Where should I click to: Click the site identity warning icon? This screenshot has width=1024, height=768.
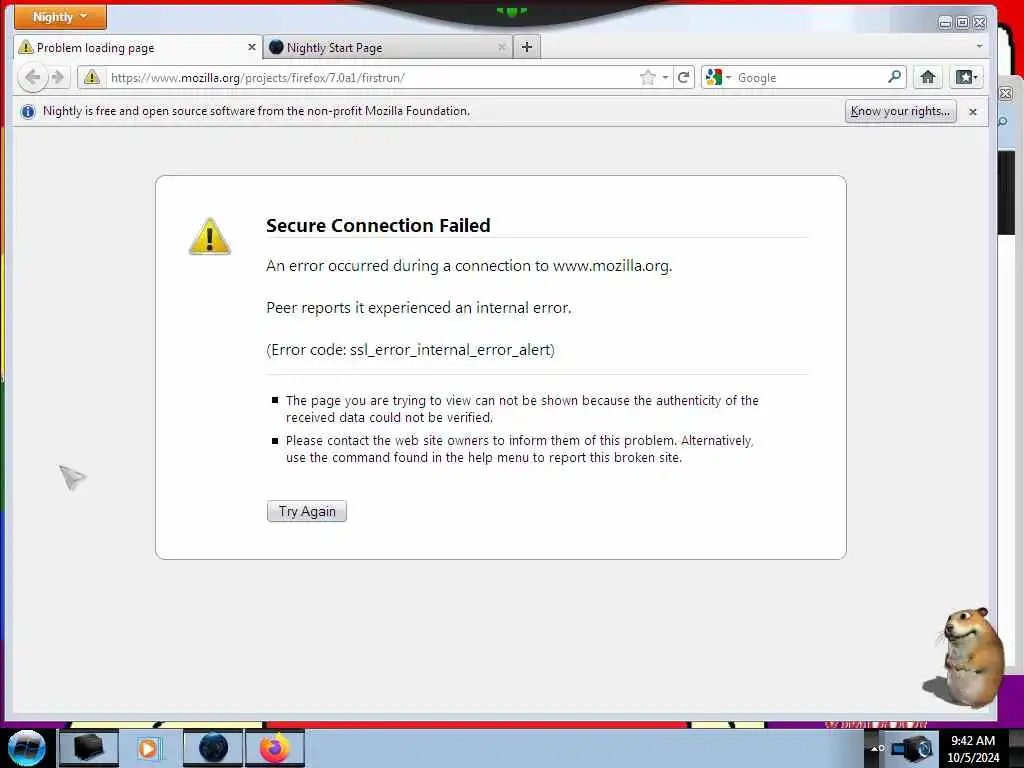pyautogui.click(x=91, y=78)
